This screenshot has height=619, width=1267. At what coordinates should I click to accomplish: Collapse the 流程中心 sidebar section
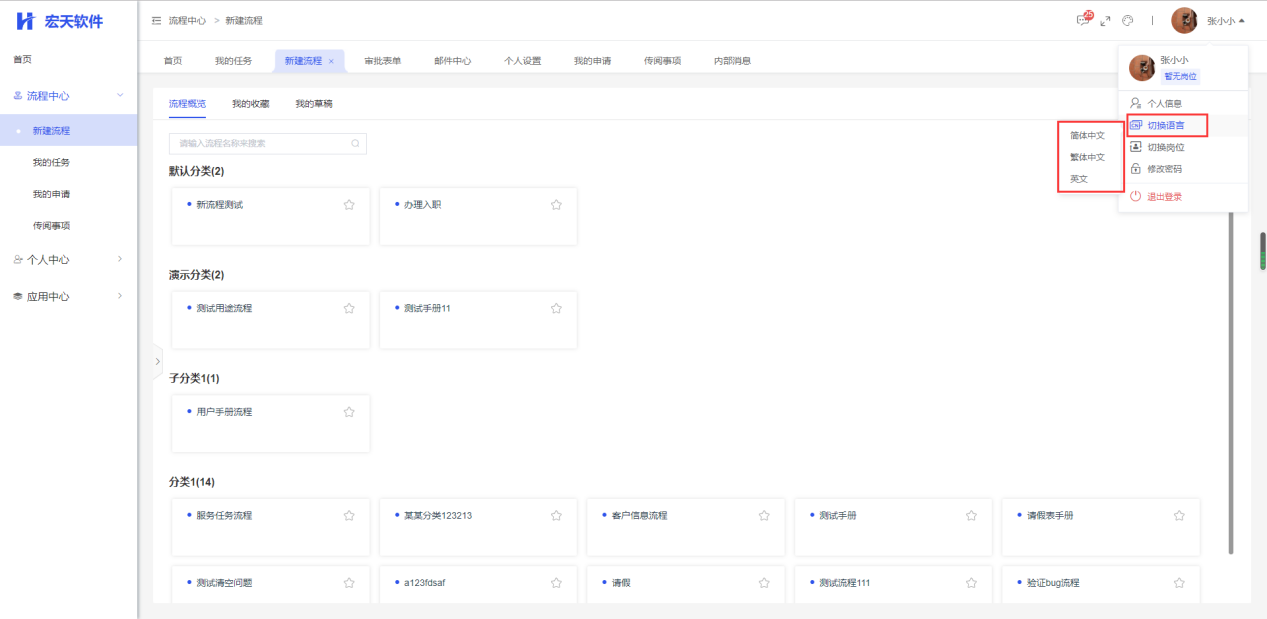120,96
